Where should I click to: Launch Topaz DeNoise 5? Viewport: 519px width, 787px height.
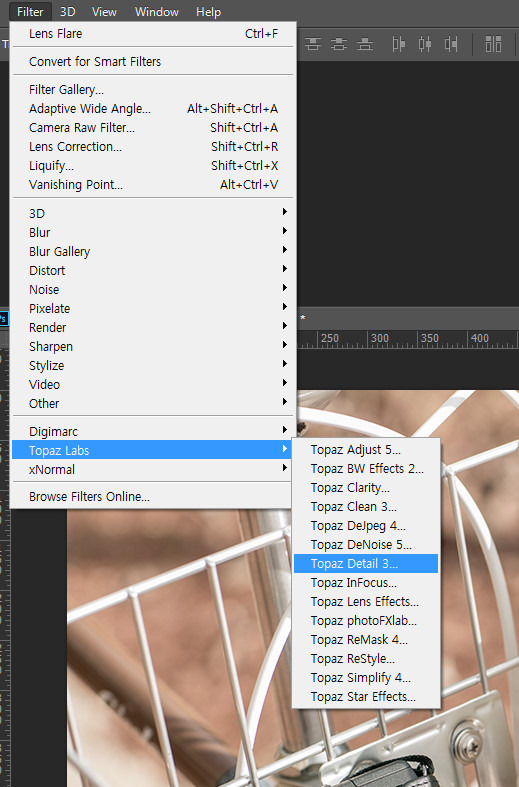point(366,545)
